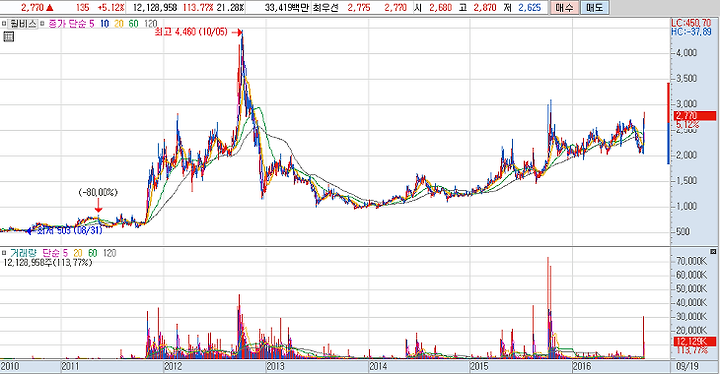Select the 윕비스 stock name label
The height and width of the screenshot is (374, 720).
[22, 23]
